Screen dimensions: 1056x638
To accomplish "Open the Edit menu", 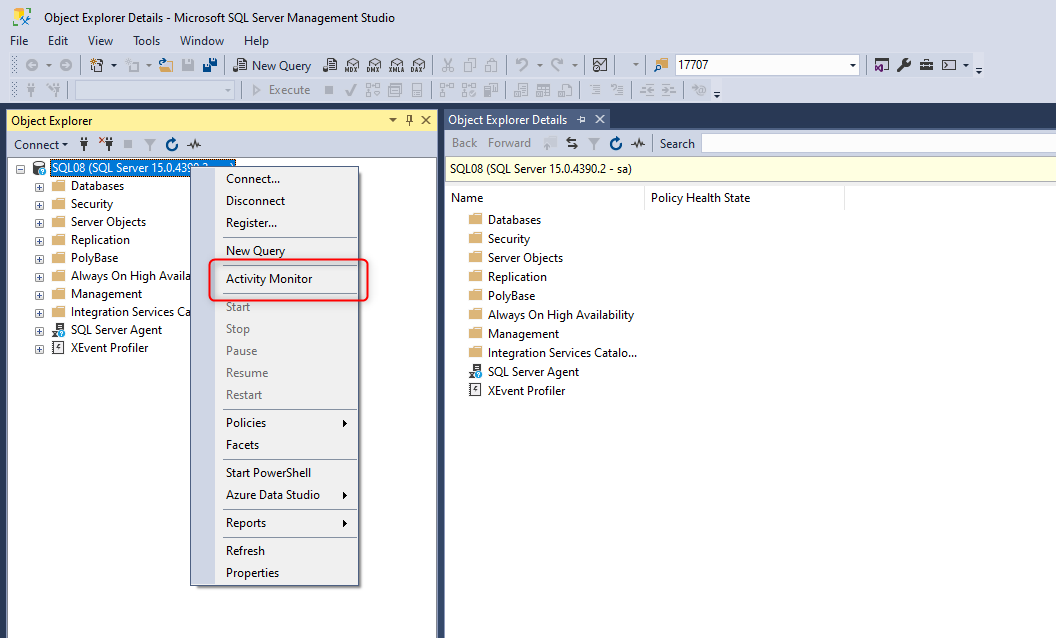I will pyautogui.click(x=58, y=40).
